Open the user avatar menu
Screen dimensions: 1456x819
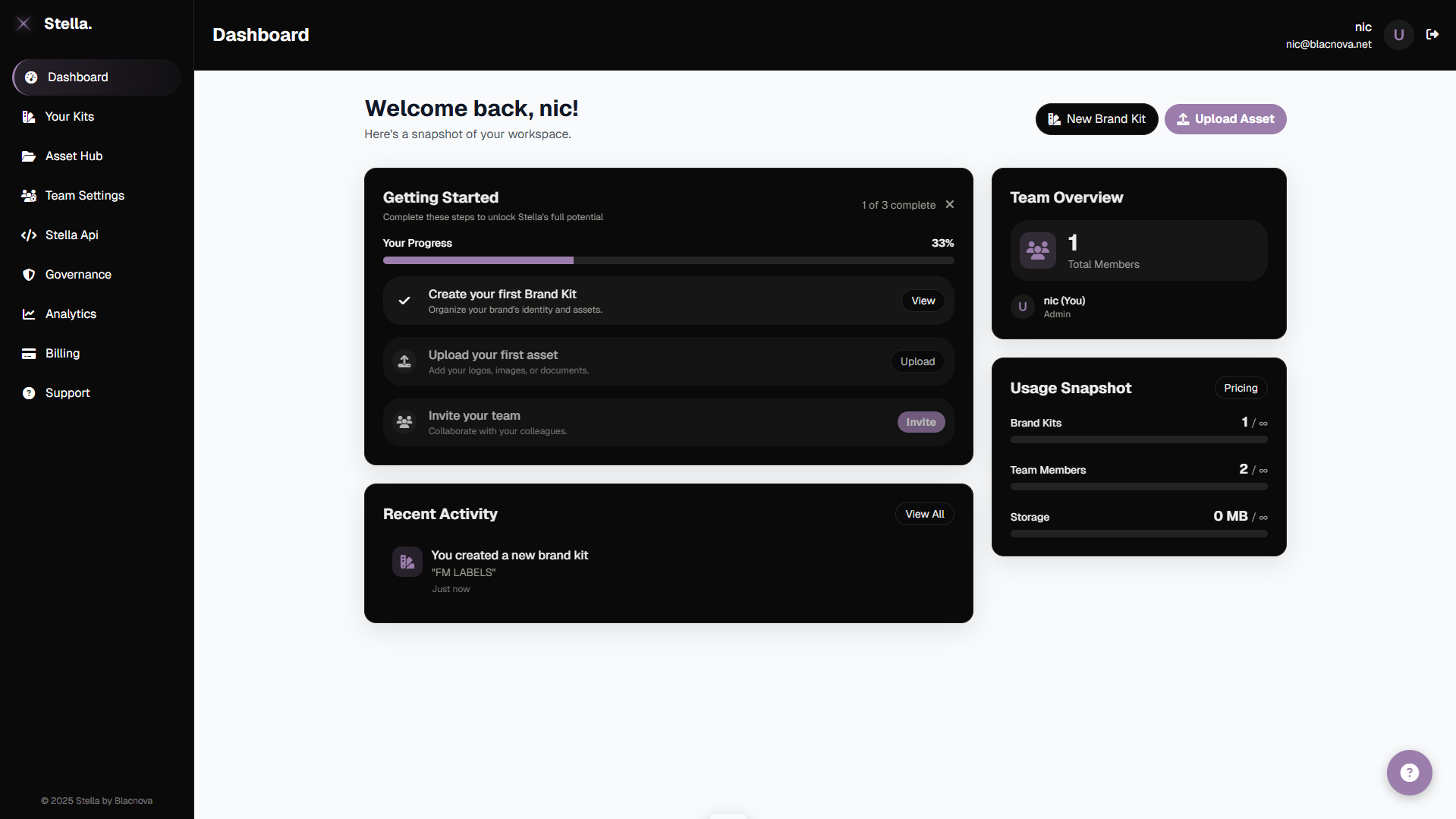click(1398, 34)
